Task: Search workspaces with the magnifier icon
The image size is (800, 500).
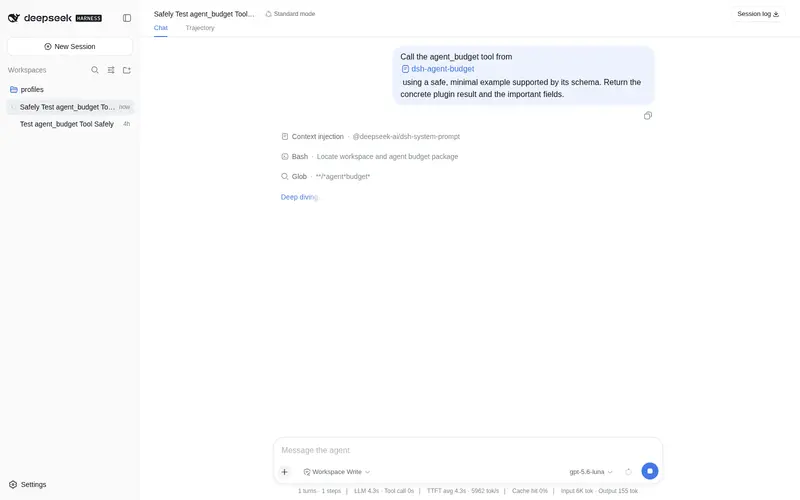Action: (x=95, y=70)
